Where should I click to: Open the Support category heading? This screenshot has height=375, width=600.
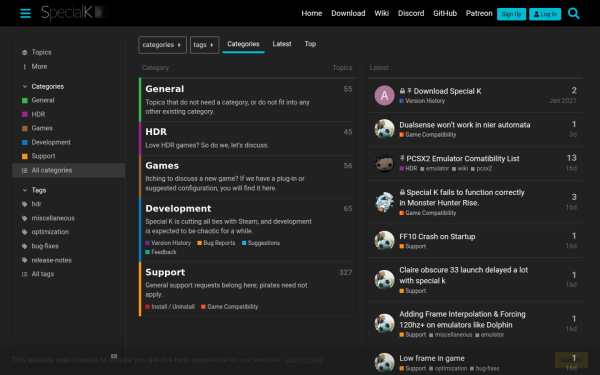[165, 272]
